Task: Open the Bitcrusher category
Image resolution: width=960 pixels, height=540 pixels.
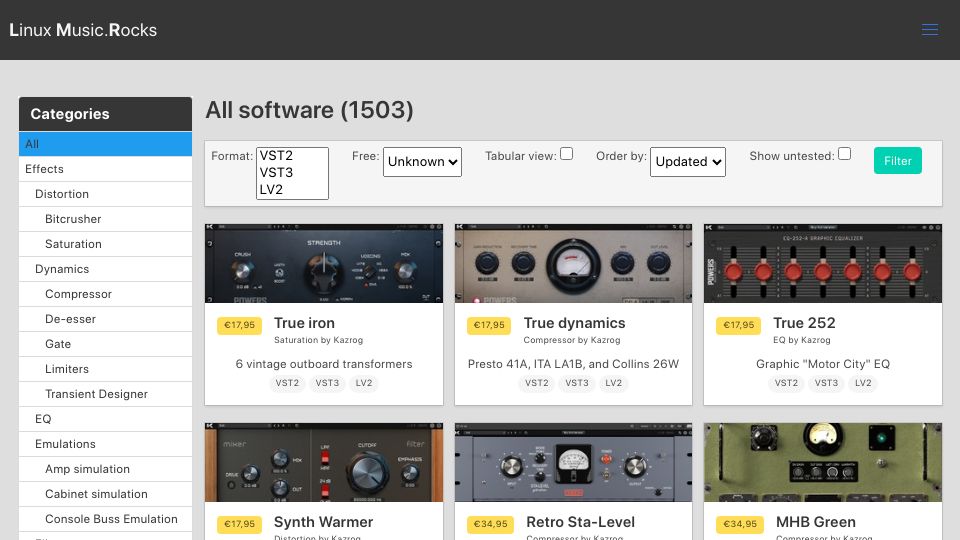Action: tap(105, 219)
